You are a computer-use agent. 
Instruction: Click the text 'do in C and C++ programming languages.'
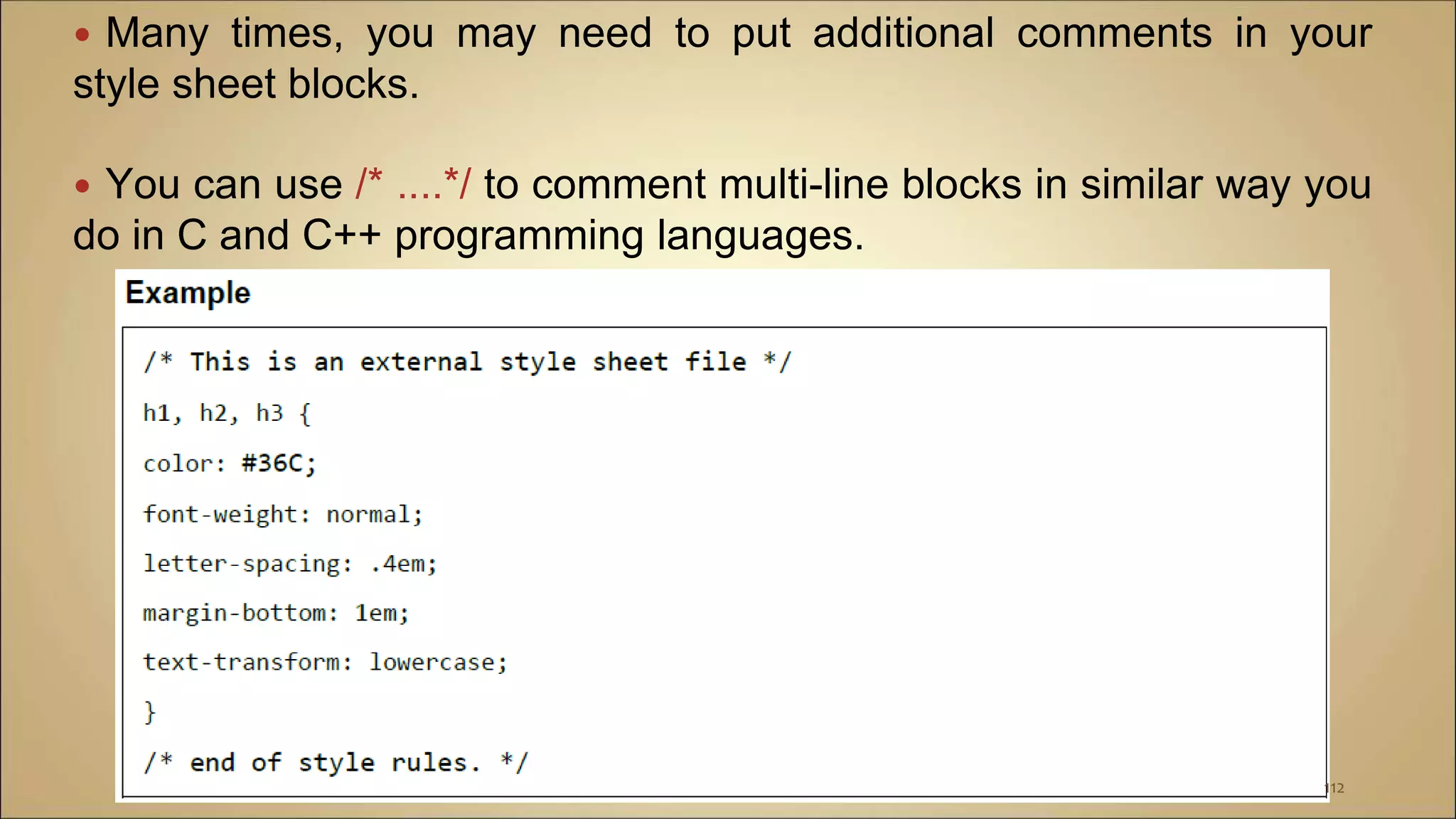click(469, 235)
